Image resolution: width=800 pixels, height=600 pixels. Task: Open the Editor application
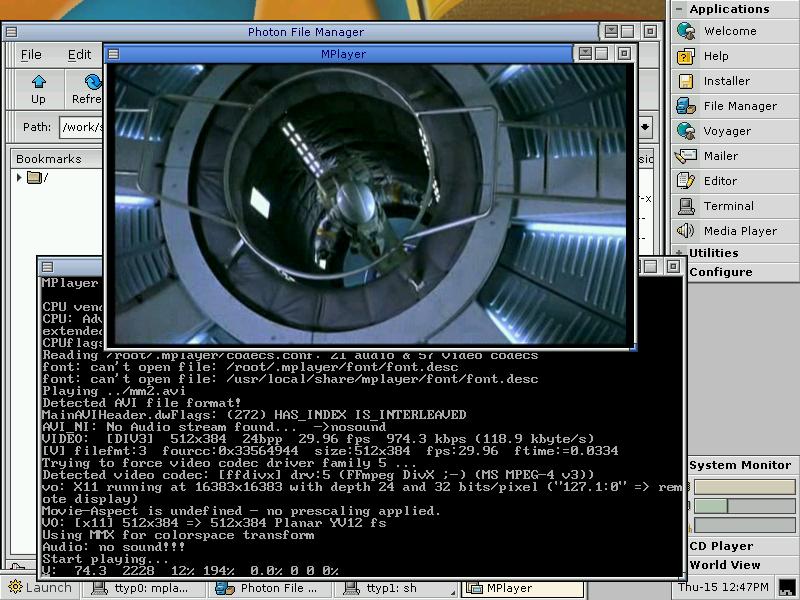[719, 181]
